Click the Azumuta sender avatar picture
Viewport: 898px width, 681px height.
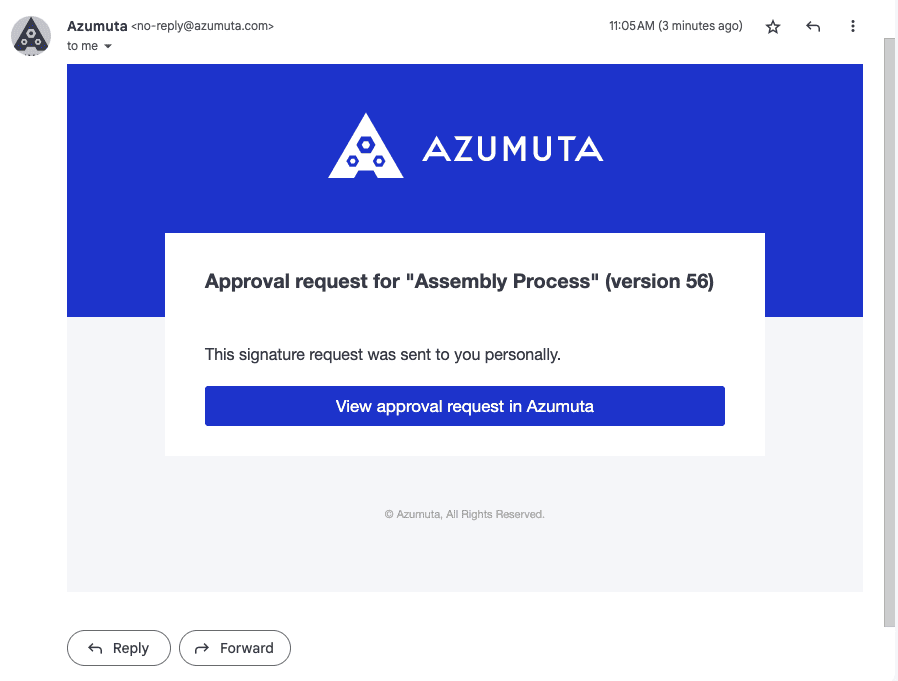coord(31,36)
